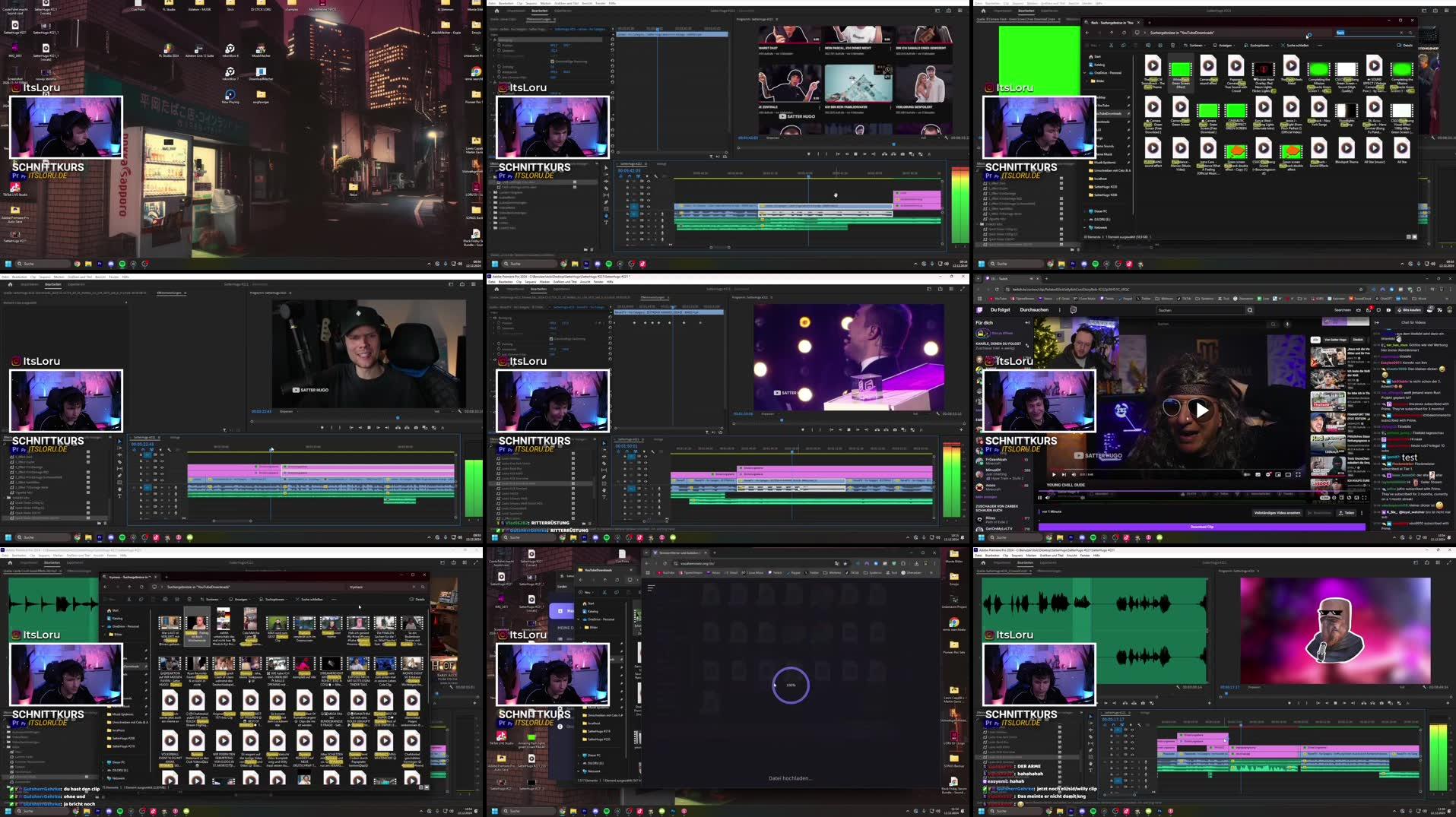
Task: Click the Twitch search magnifier button
Action: [x=1250, y=310]
